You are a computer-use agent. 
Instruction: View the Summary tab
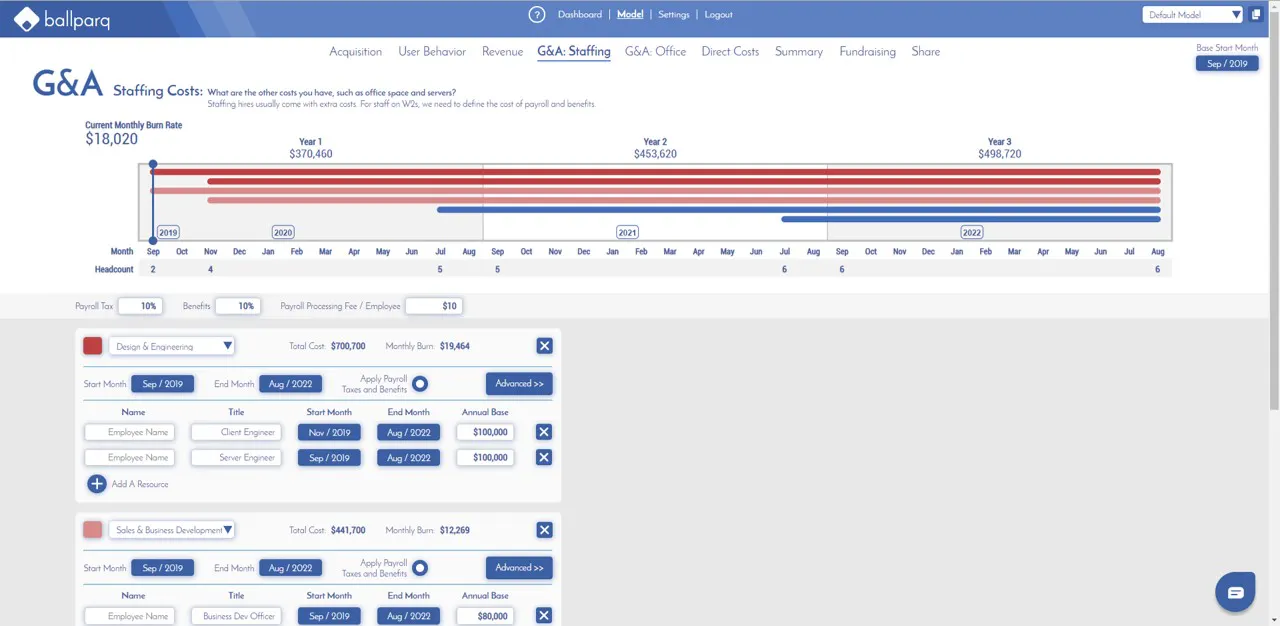[799, 51]
